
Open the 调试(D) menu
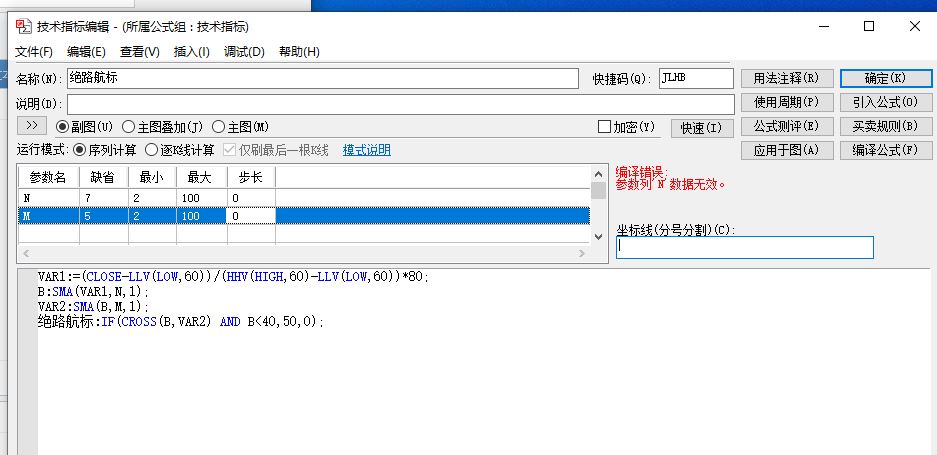pos(244,52)
